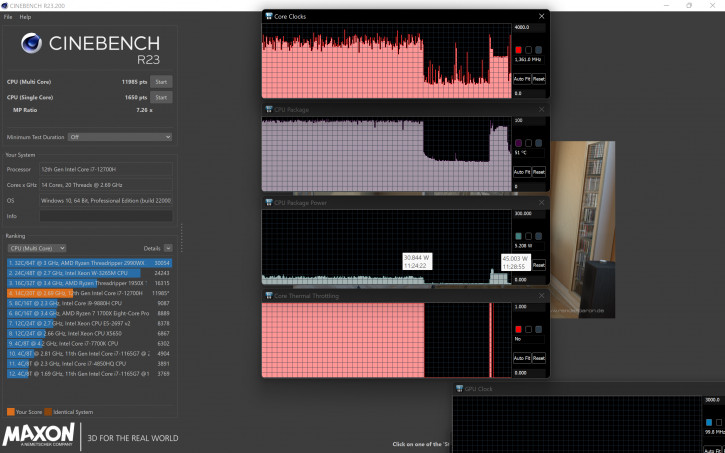Screen dimensions: 725x453
Task: Open the File menu in Cinebench
Action: click(8, 17)
